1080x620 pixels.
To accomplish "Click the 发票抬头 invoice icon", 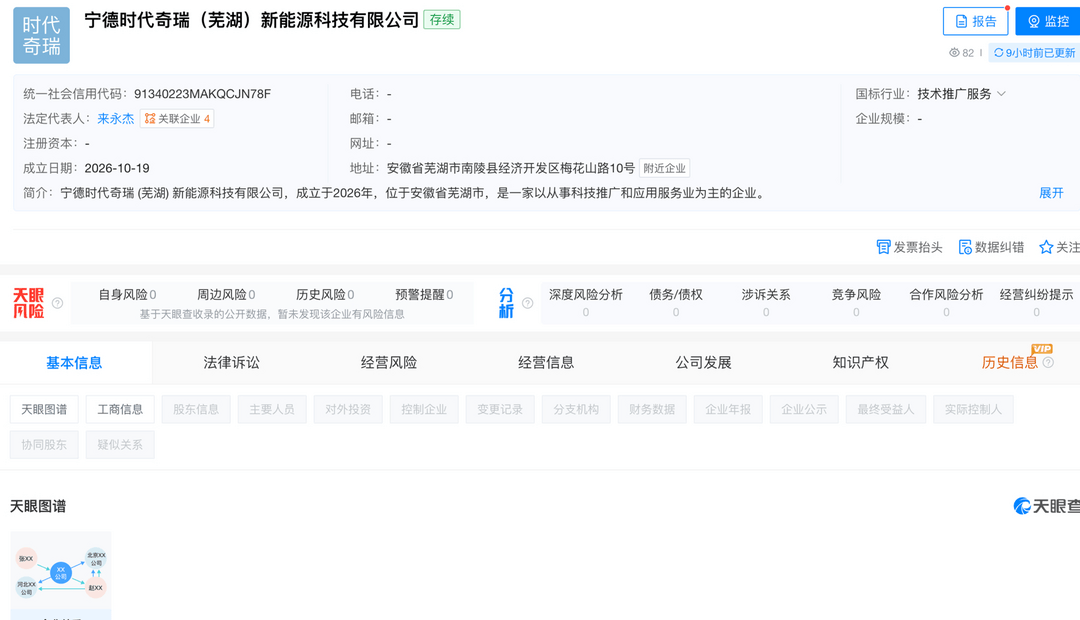I will [x=883, y=247].
